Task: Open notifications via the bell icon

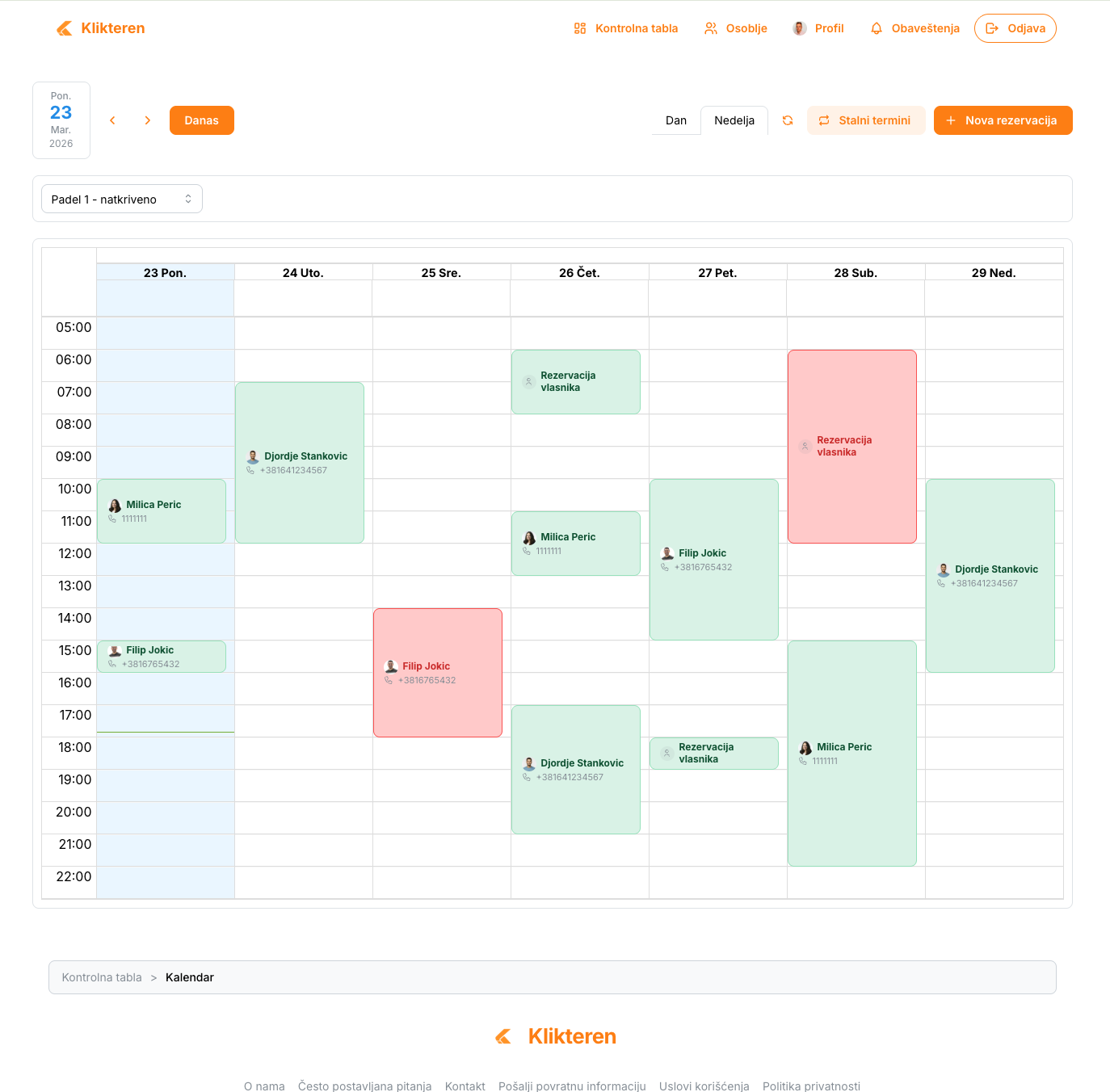Action: 877,28
